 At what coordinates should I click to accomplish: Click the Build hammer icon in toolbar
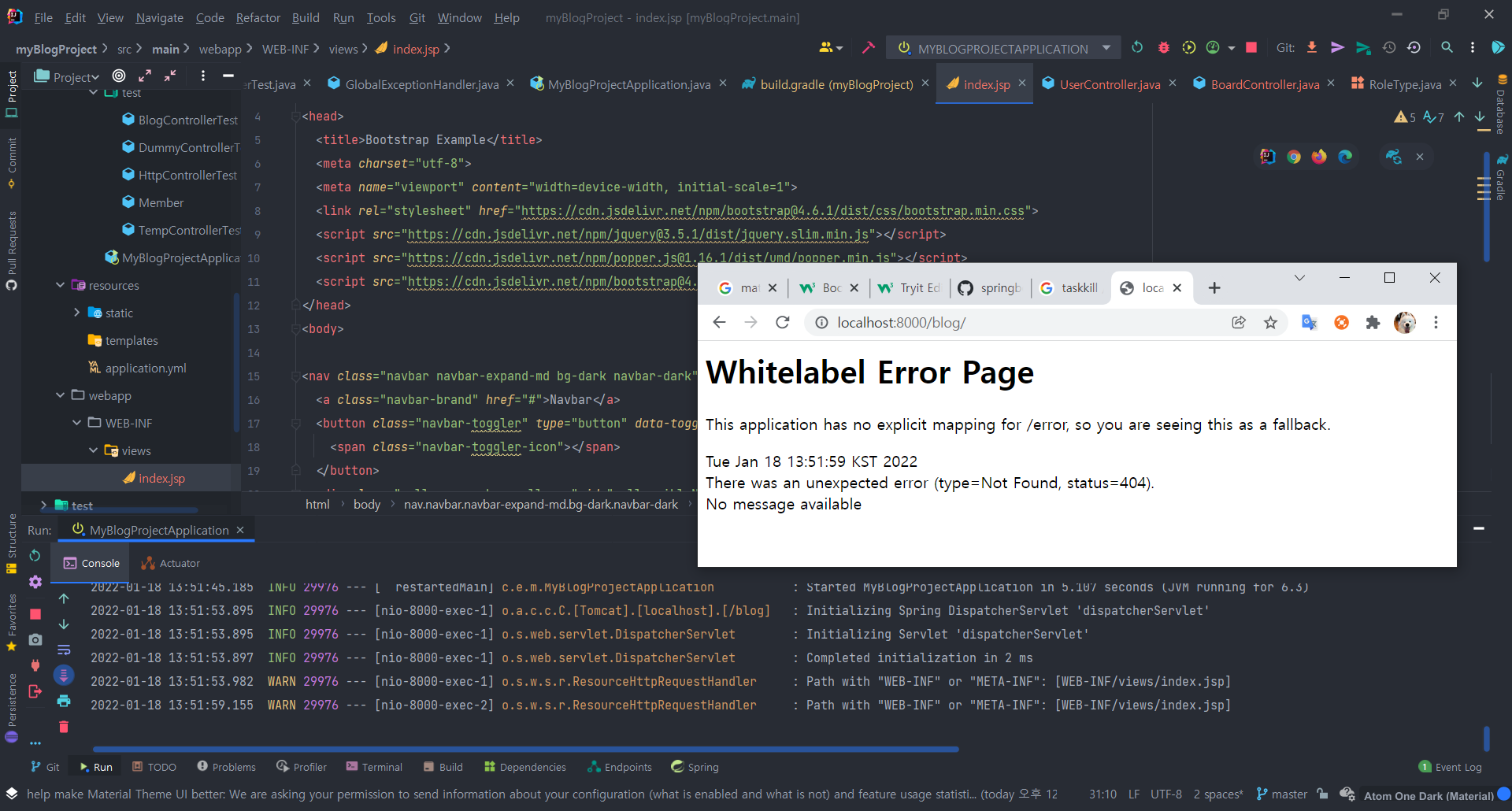point(868,48)
